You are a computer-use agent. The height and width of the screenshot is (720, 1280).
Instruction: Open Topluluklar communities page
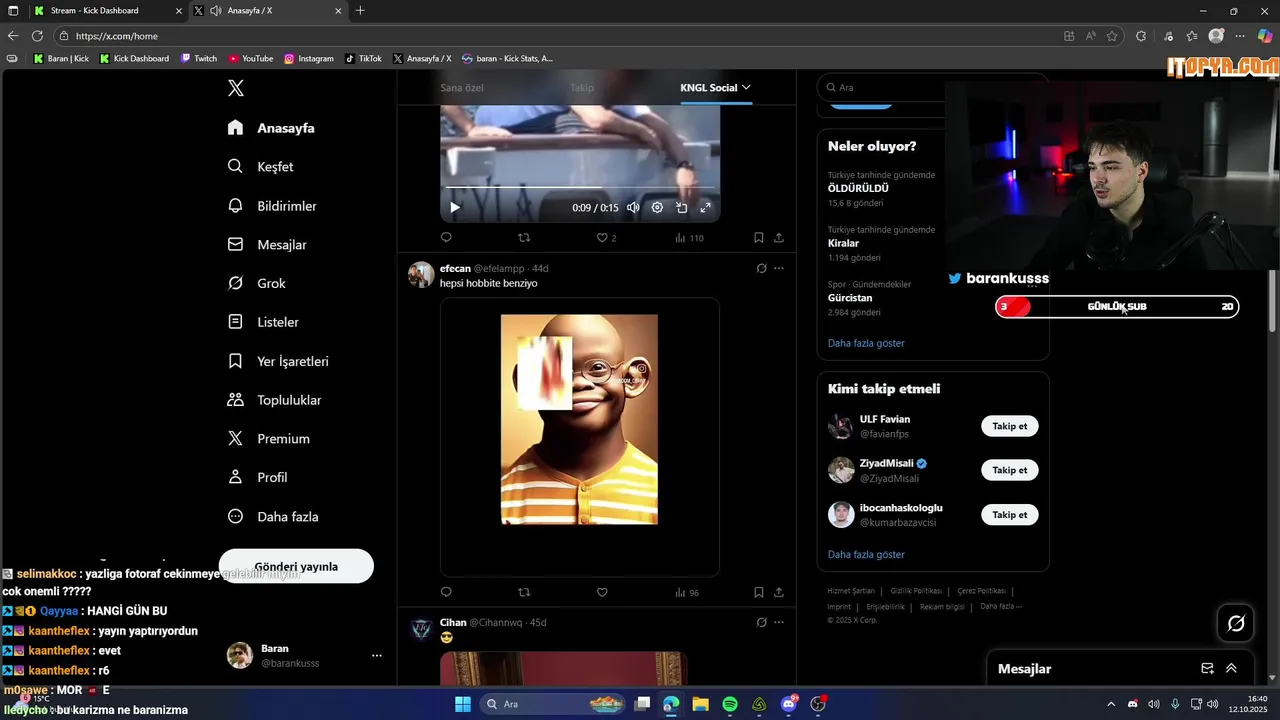[274, 400]
